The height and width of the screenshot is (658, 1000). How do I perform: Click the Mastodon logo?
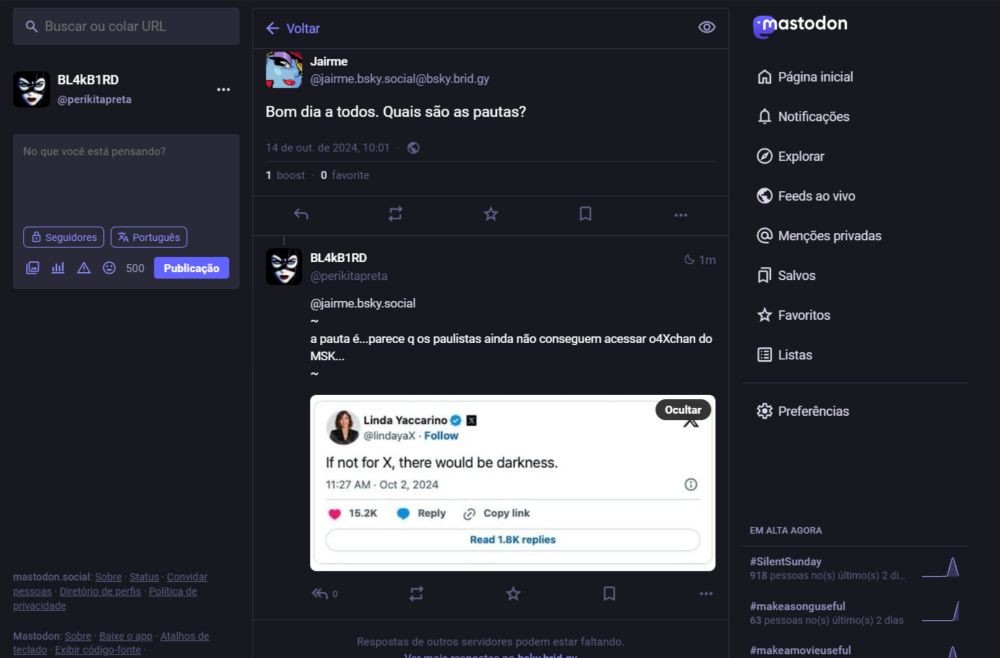(x=800, y=26)
